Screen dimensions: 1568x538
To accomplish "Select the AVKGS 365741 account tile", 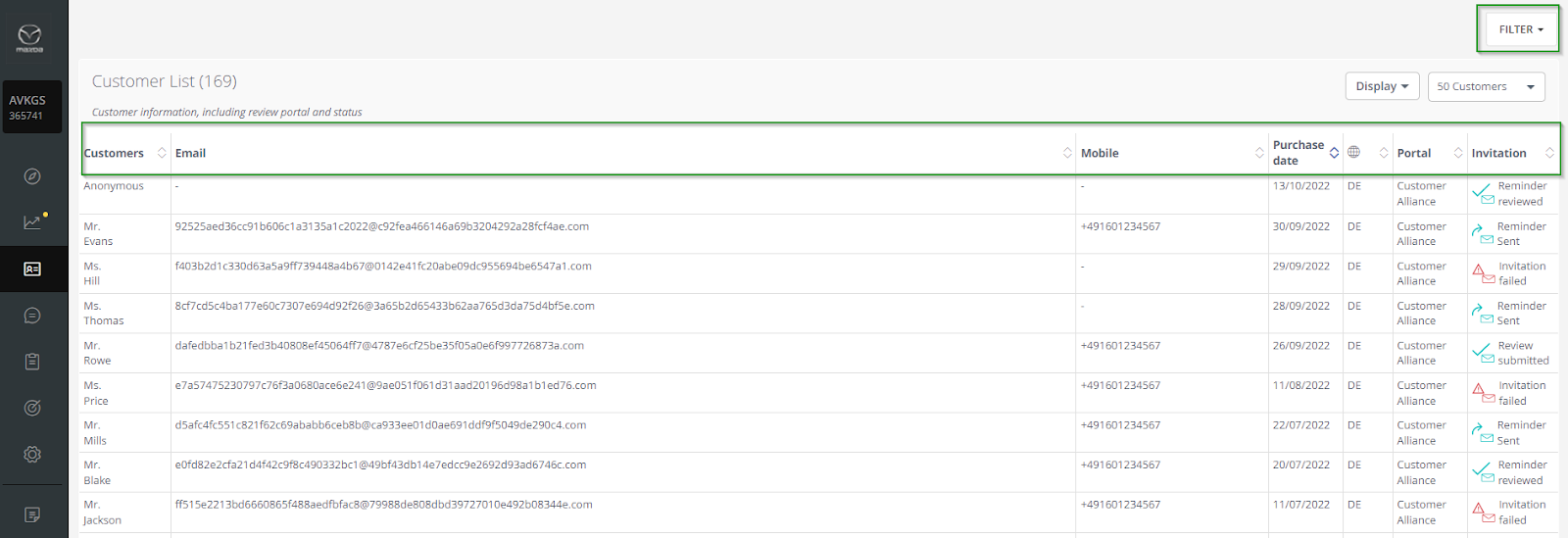I will point(30,107).
